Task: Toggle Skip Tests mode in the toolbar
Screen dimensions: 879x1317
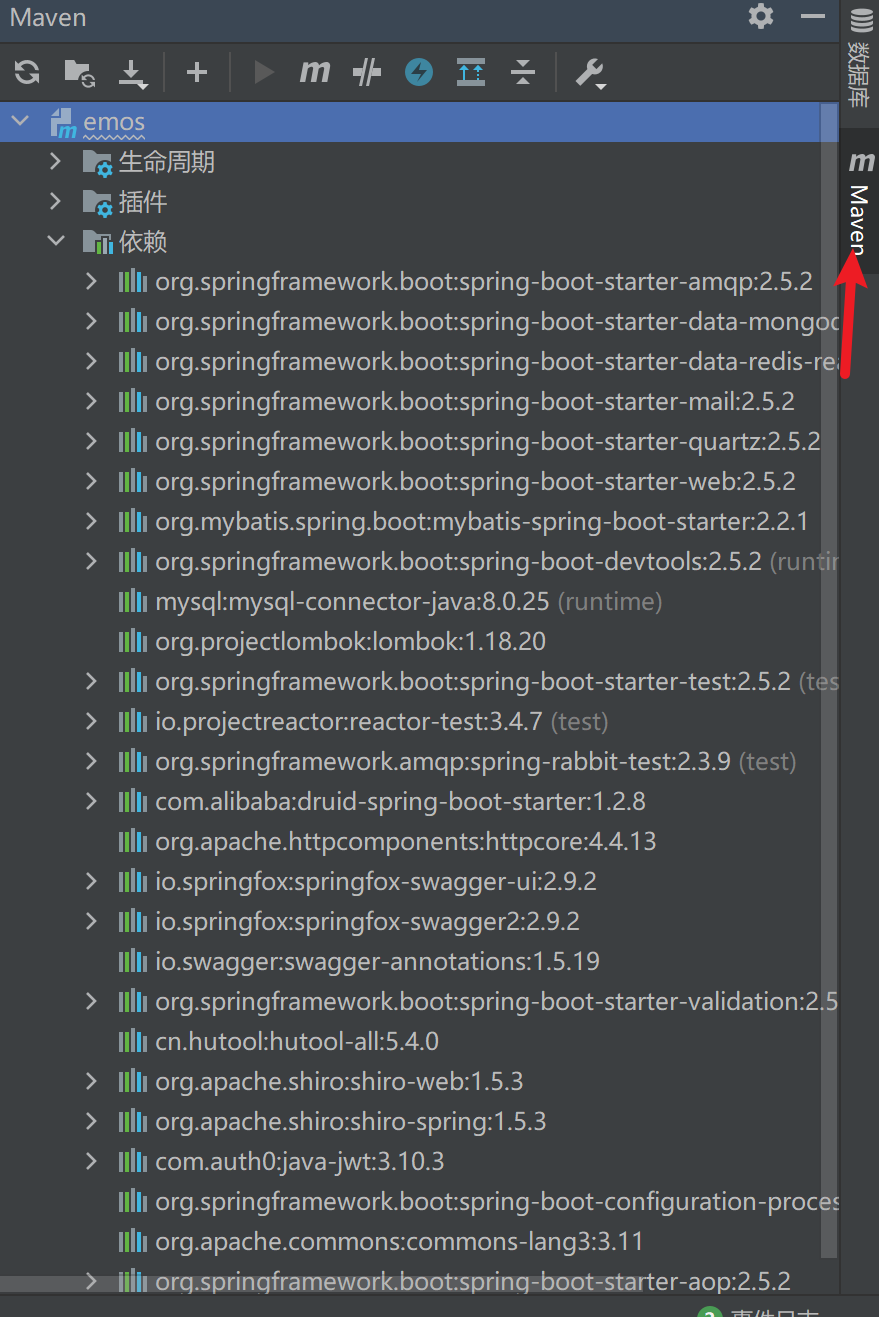Action: tap(366, 72)
